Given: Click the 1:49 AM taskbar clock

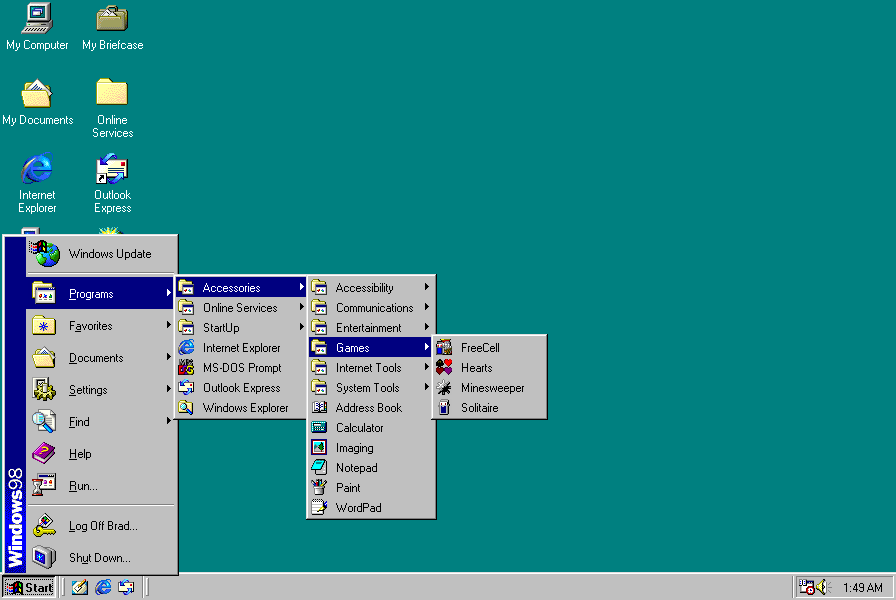Looking at the screenshot, I should pyautogui.click(x=862, y=587).
